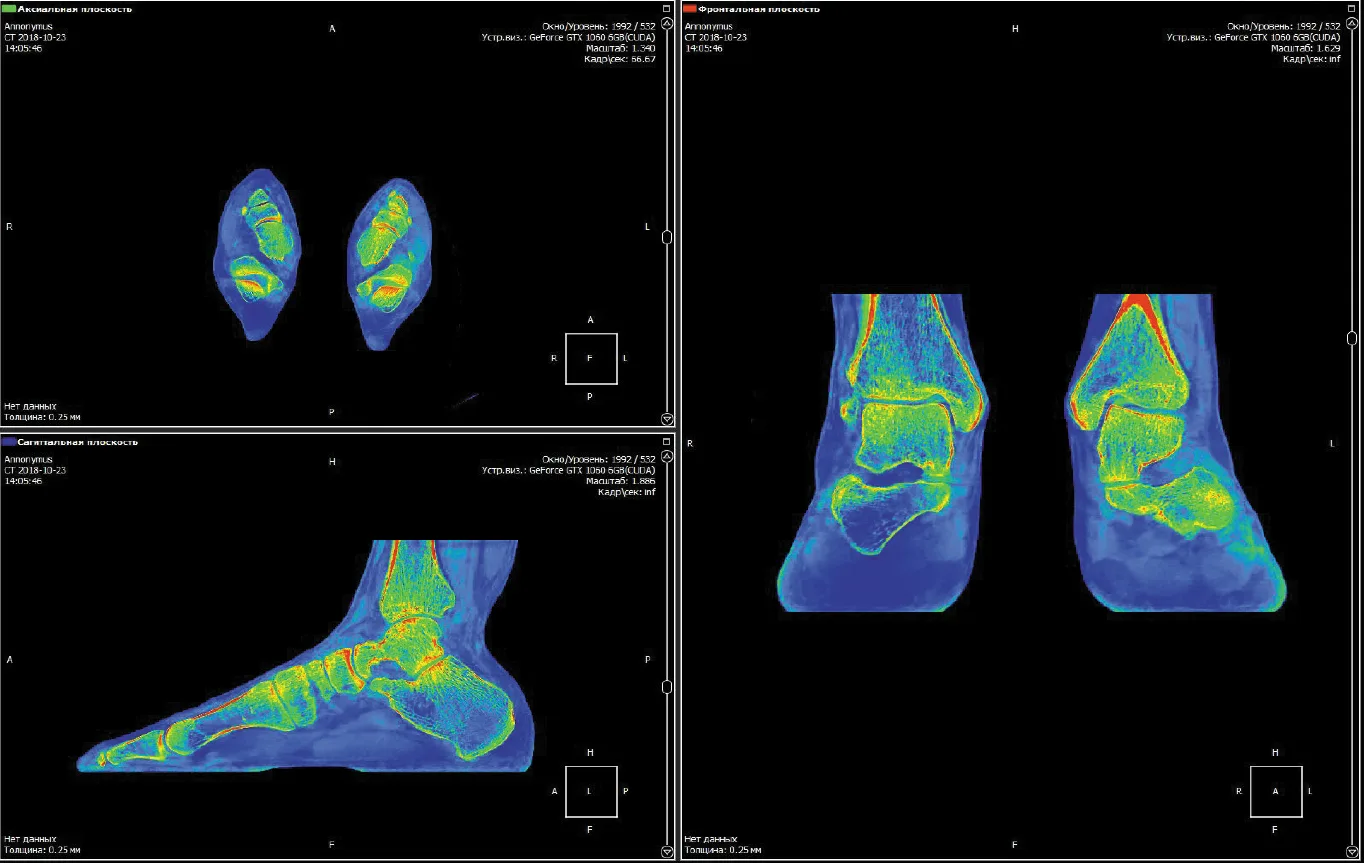
Task: Maximize the Фронтальная плоскость viewport
Action: 1351,8
